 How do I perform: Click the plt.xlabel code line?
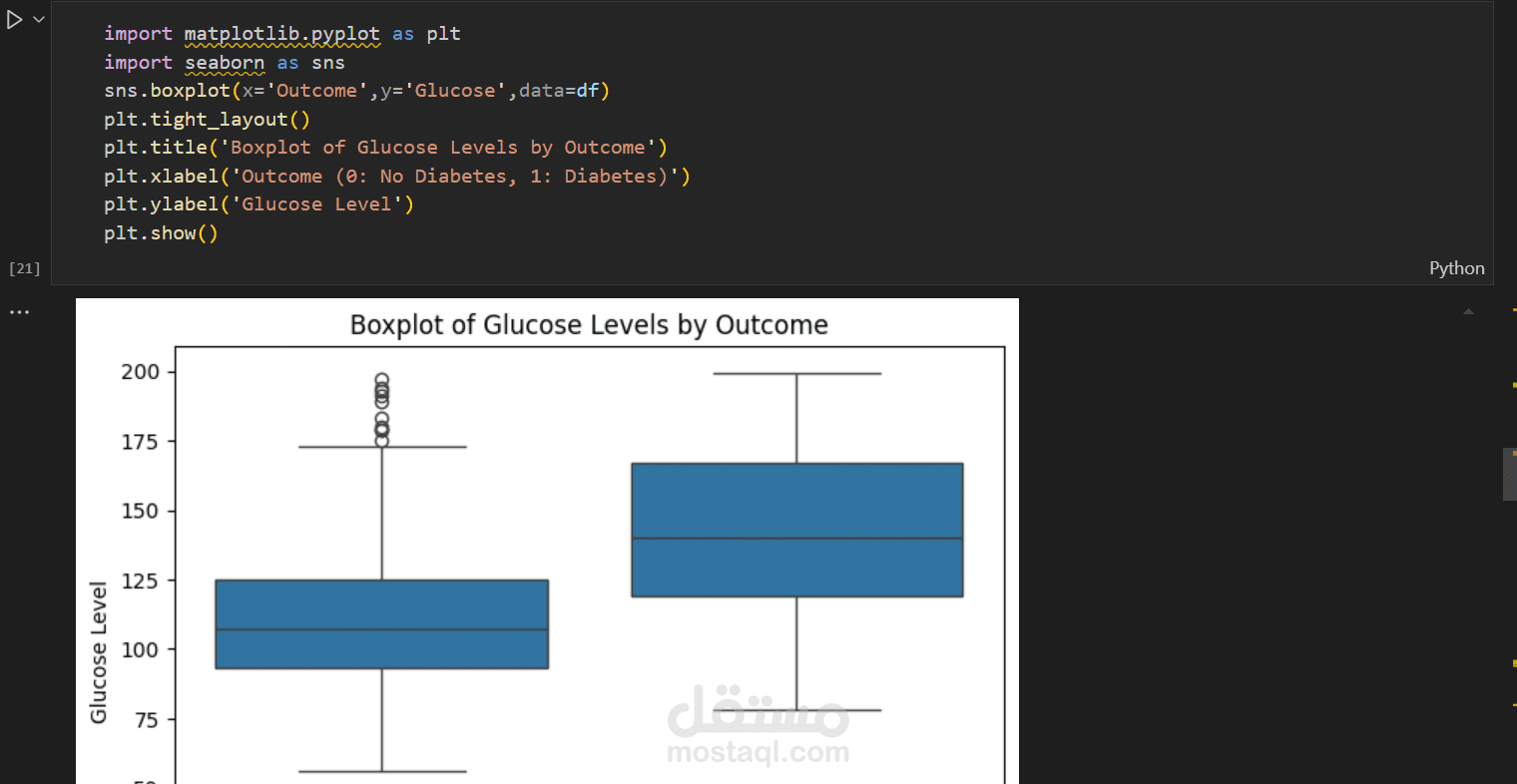coord(396,177)
